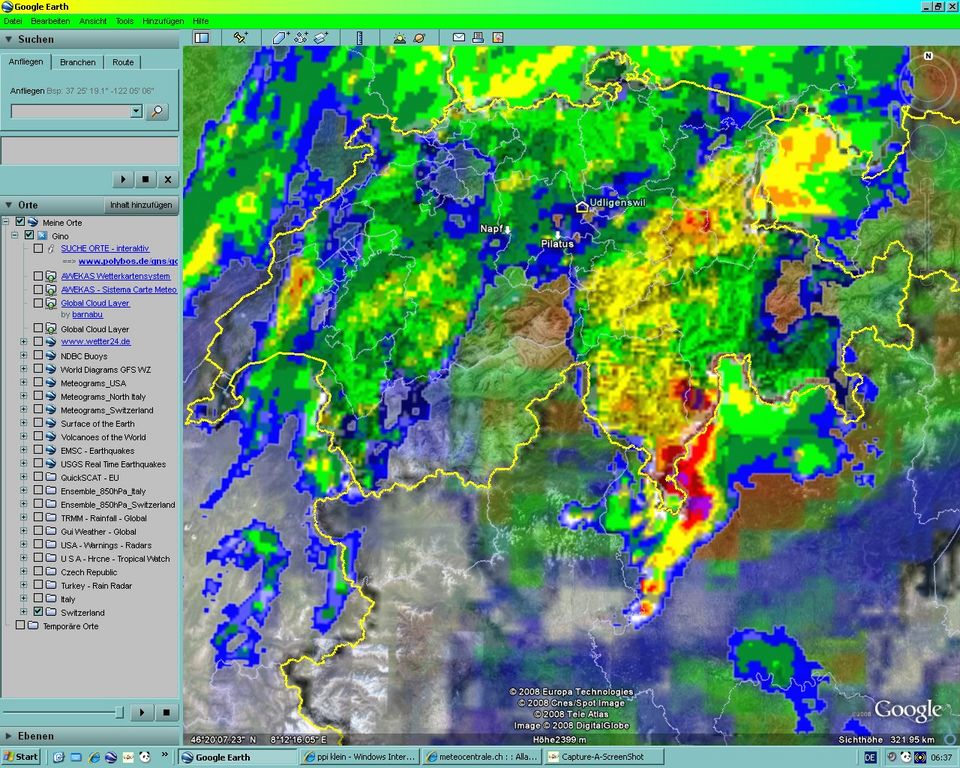Launch Google Earth quick launch icon
Screen dimensions: 960x768
point(111,758)
